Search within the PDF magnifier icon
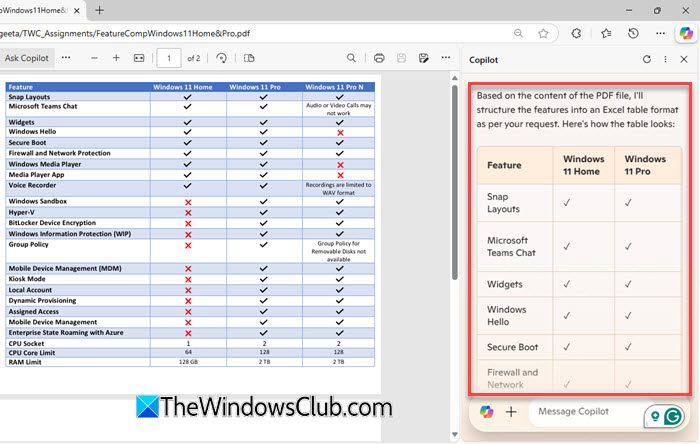Image resolution: width=700 pixels, height=444 pixels. pos(351,58)
